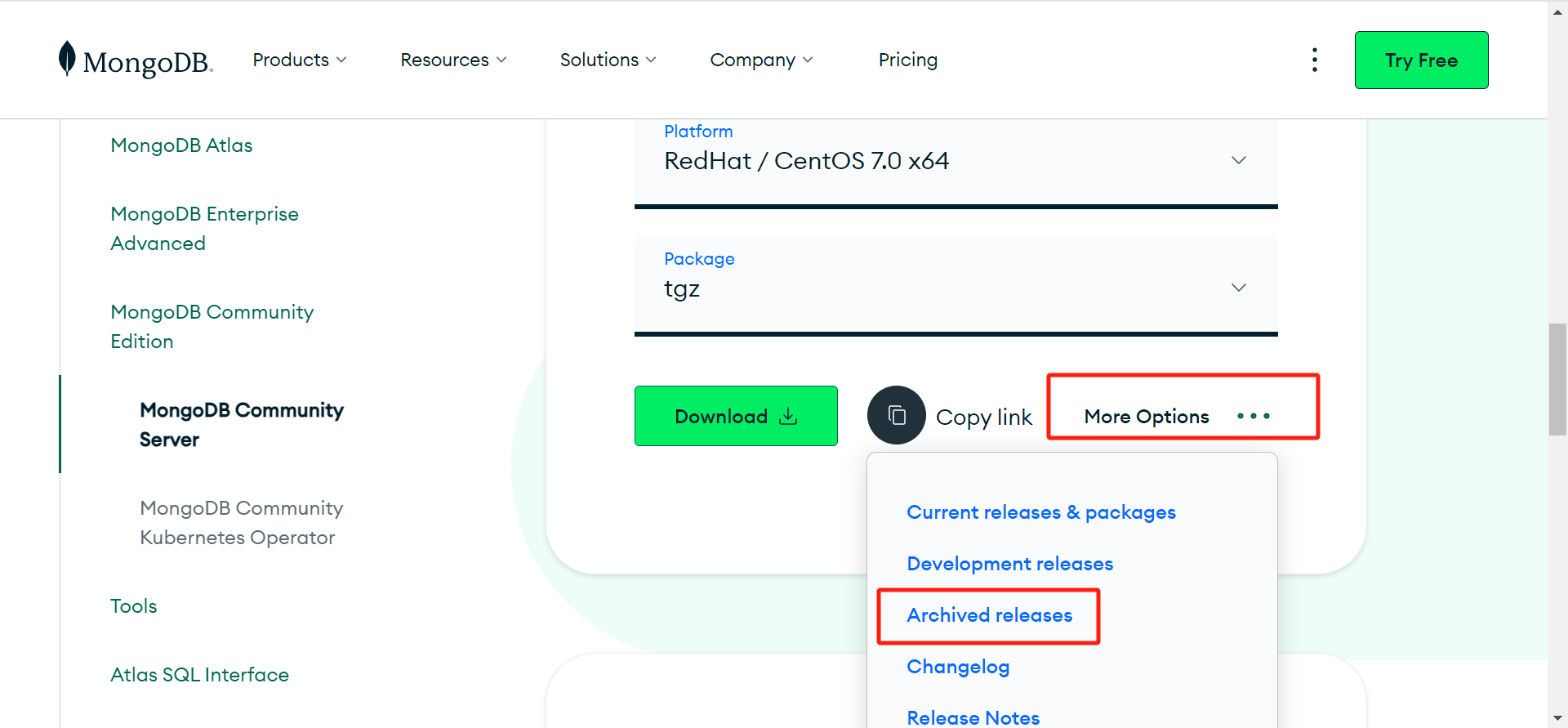This screenshot has width=1568, height=728.
Task: Expand the Resources menu
Action: point(453,60)
